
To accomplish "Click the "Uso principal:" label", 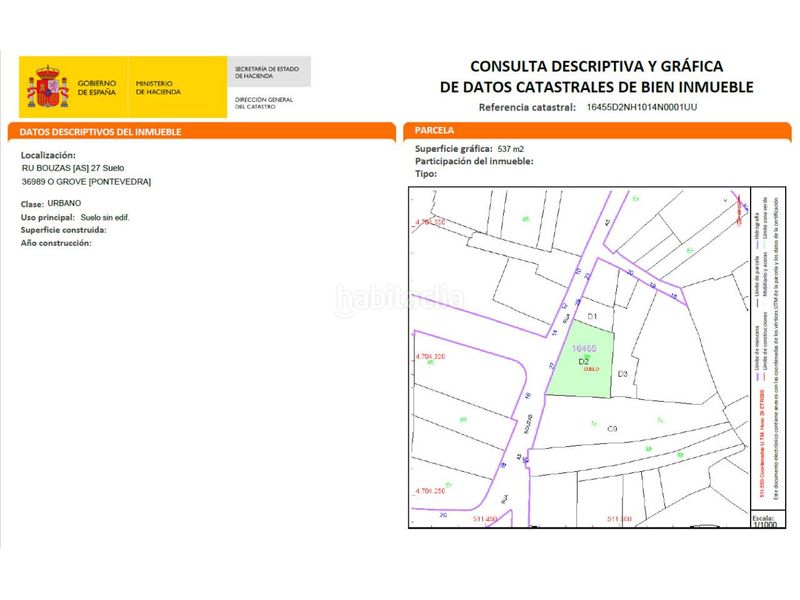I will [x=47, y=217].
